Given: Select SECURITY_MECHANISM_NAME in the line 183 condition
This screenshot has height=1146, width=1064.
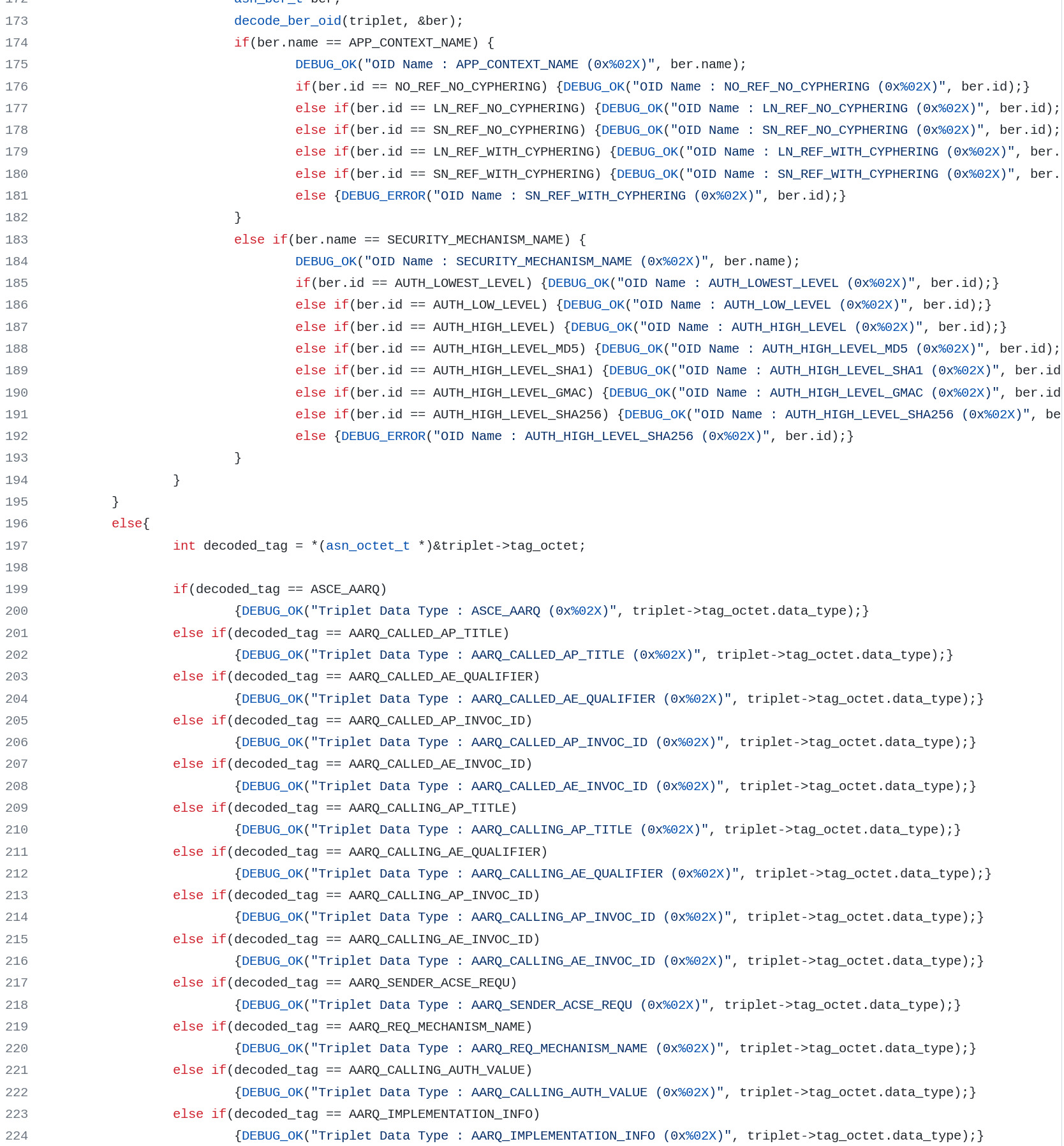Looking at the screenshot, I should point(475,240).
